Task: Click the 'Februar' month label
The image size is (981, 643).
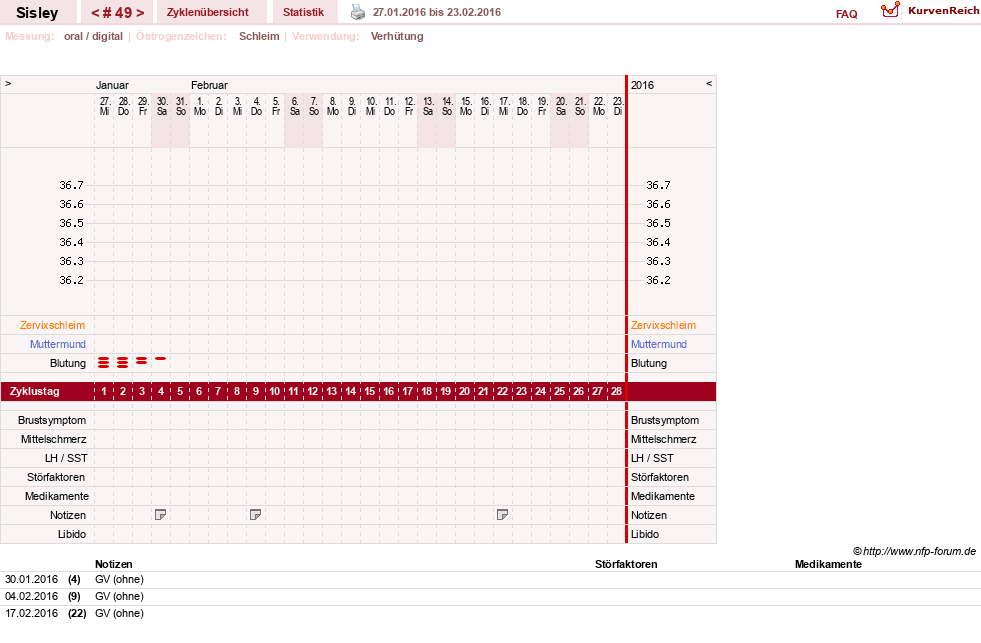Action: (210, 85)
